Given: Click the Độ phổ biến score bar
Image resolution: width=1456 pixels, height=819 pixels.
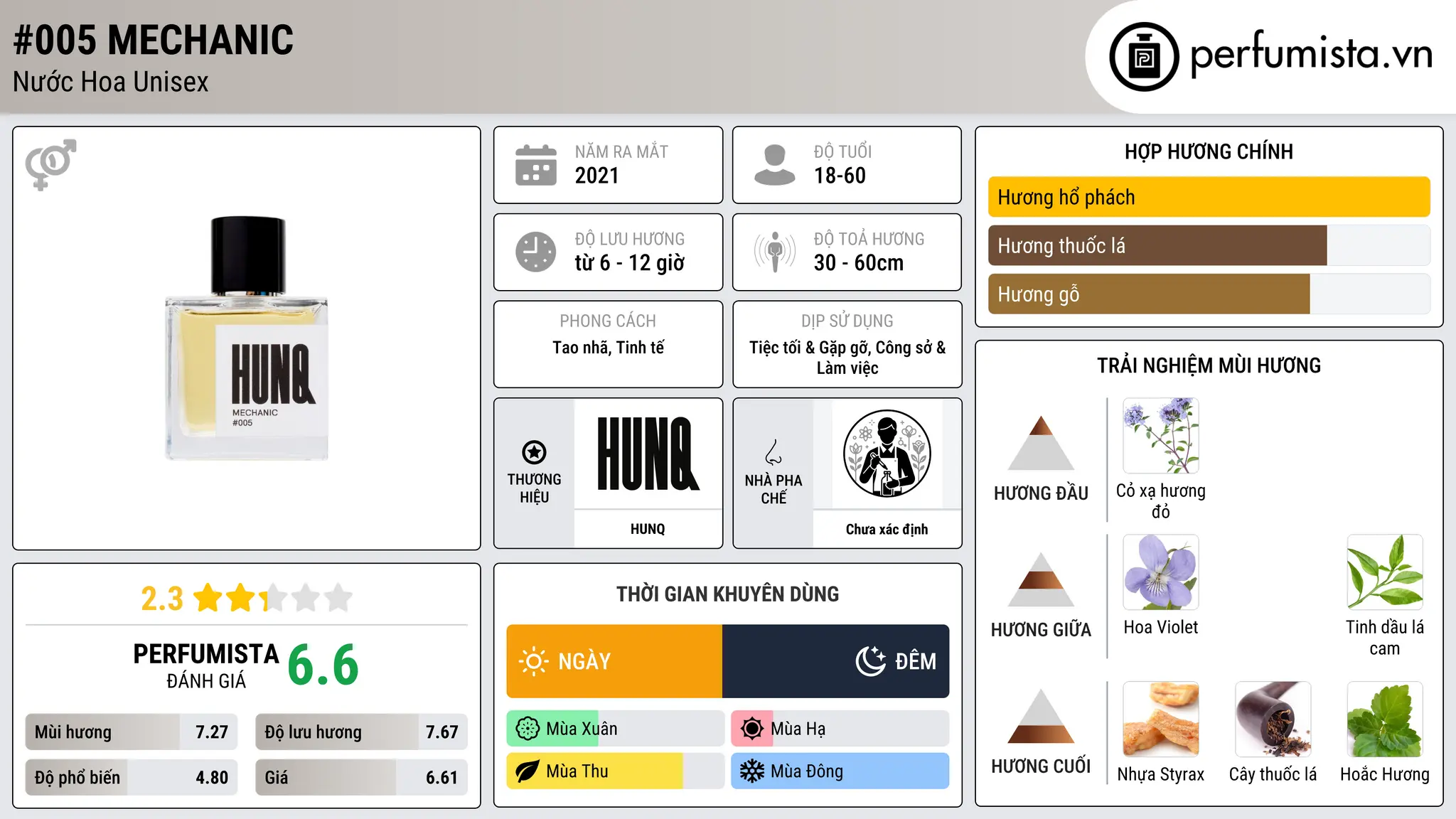Looking at the screenshot, I should tap(132, 777).
